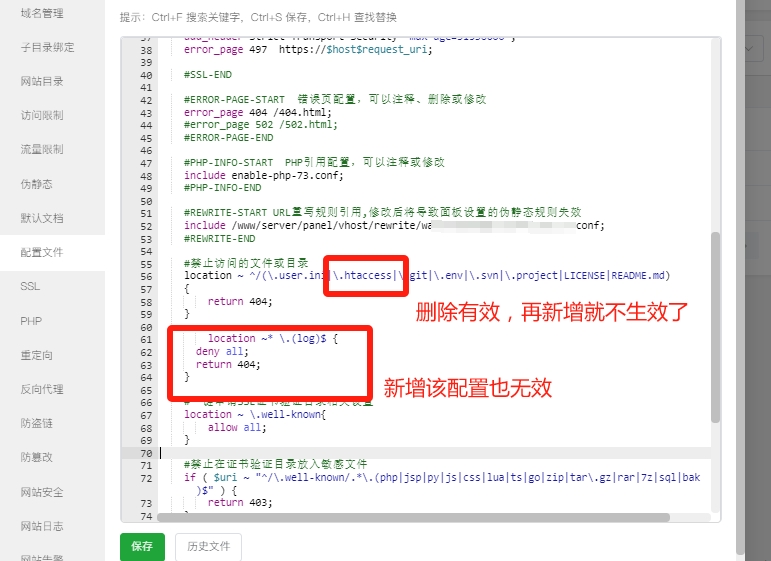Open the 网站目录 tab
Screen dimensions: 771x561
pyautogui.click(x=42, y=81)
